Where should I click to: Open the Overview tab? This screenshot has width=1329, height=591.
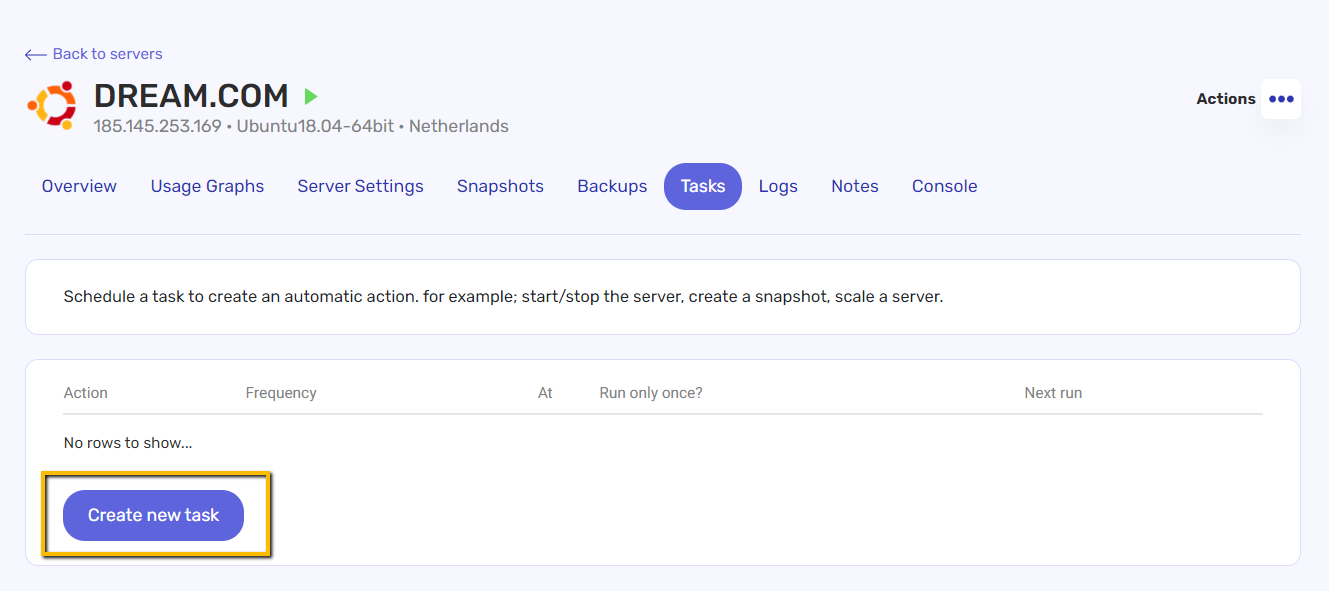tap(79, 186)
